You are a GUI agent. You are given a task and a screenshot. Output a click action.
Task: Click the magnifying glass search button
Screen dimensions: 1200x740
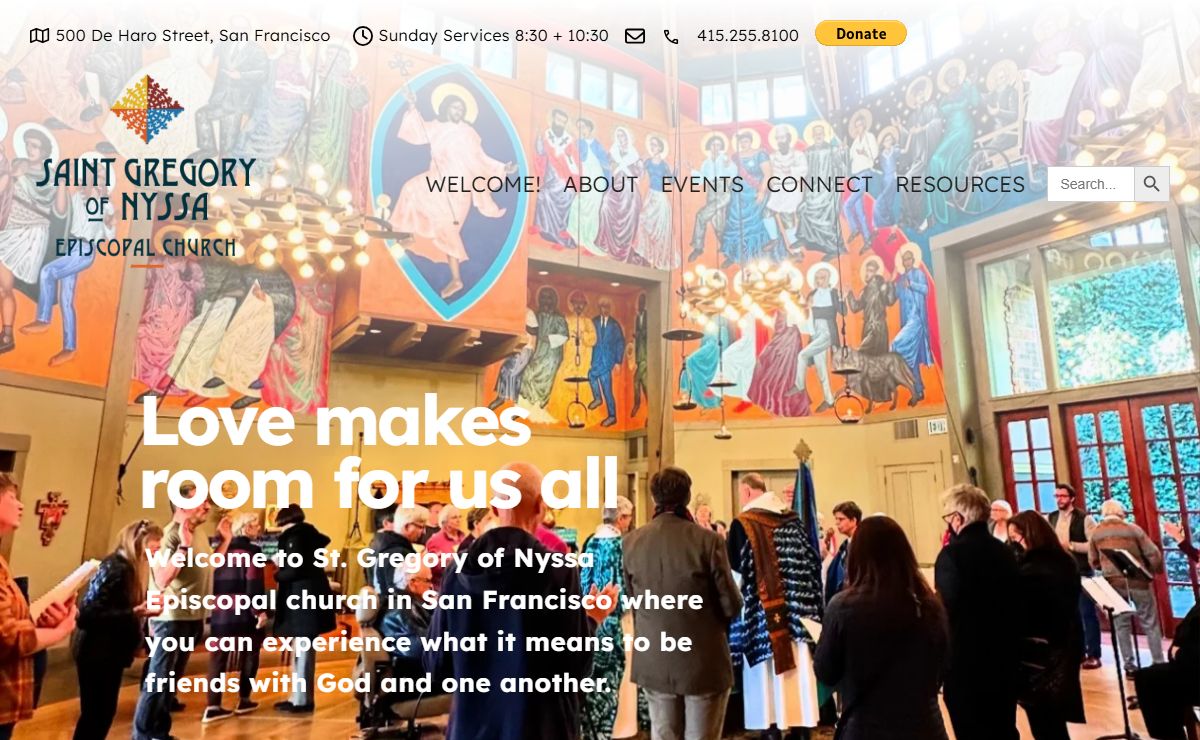(1152, 184)
